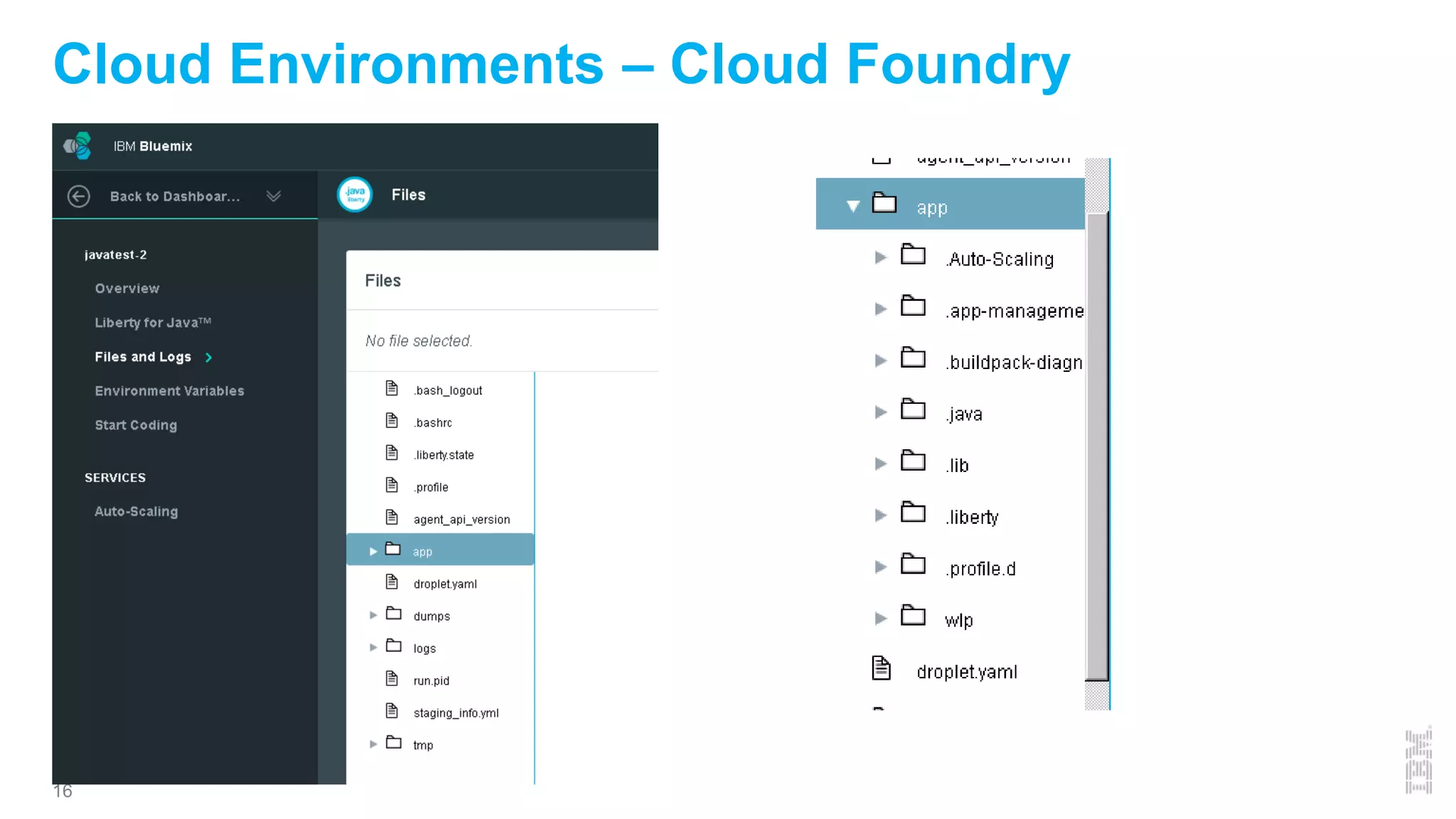
Task: Click the staging_info.yml file icon
Action: [x=392, y=710]
